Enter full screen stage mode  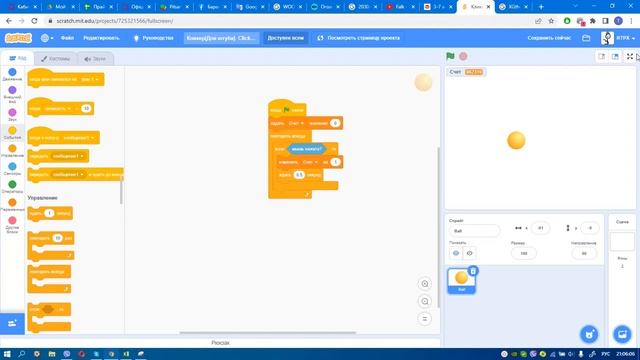(x=630, y=56)
